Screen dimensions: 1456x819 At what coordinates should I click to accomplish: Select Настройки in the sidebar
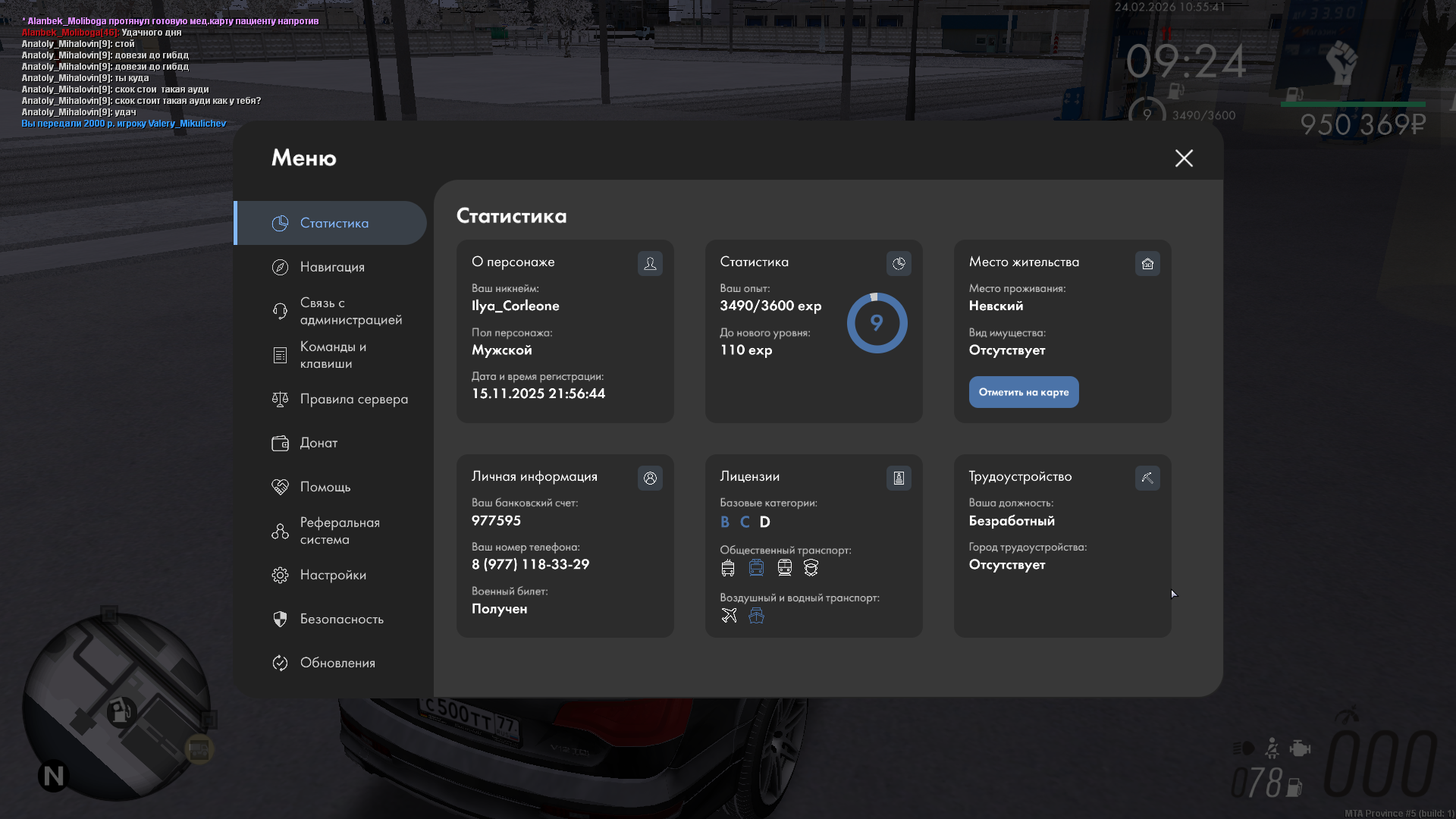(x=333, y=575)
